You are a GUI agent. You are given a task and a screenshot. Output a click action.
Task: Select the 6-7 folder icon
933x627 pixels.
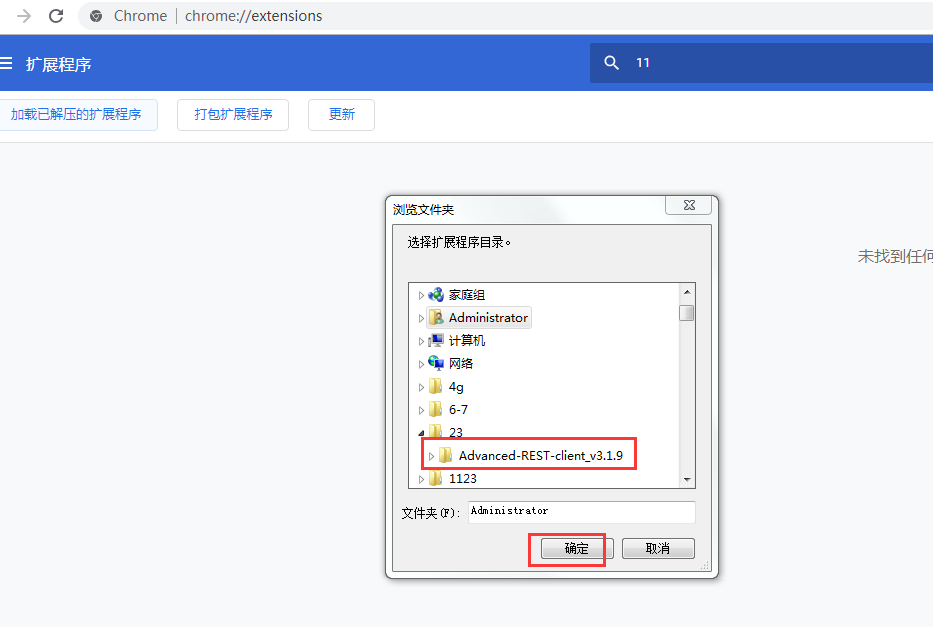pyautogui.click(x=436, y=409)
